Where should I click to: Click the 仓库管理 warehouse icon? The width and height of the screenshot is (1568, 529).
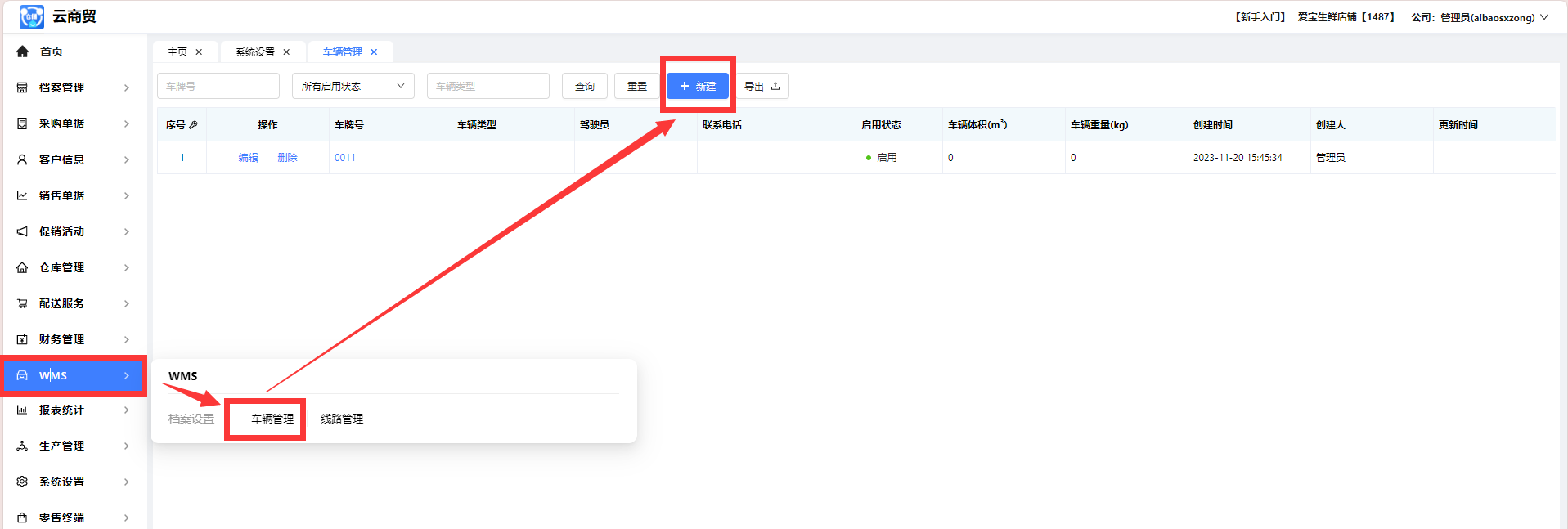point(22,267)
